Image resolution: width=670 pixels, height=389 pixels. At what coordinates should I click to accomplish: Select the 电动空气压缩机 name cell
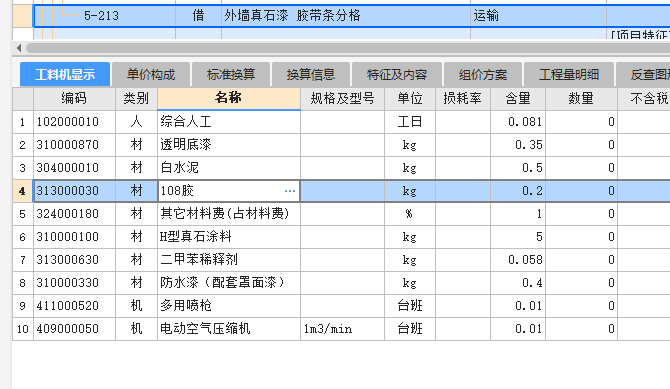[229, 329]
